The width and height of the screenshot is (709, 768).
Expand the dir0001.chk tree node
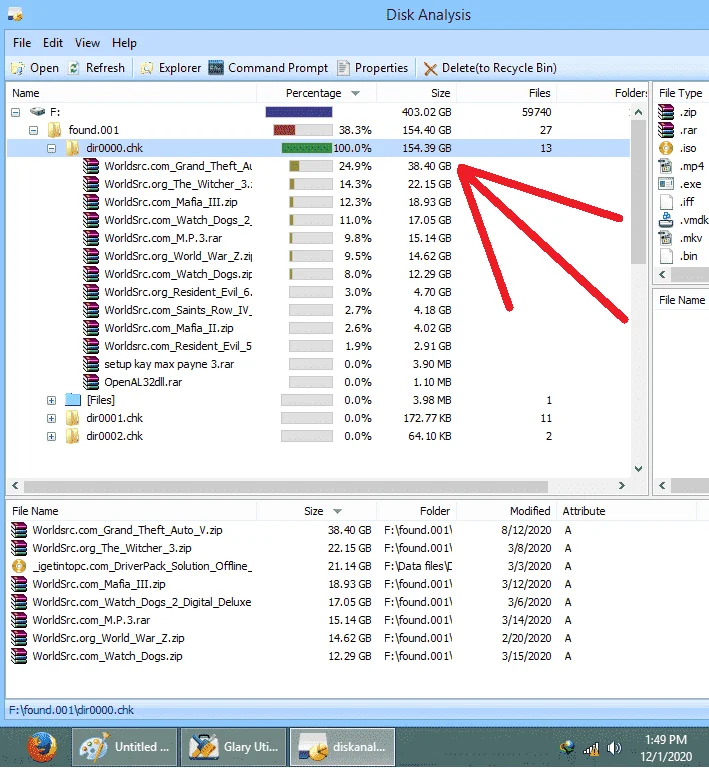(51, 418)
